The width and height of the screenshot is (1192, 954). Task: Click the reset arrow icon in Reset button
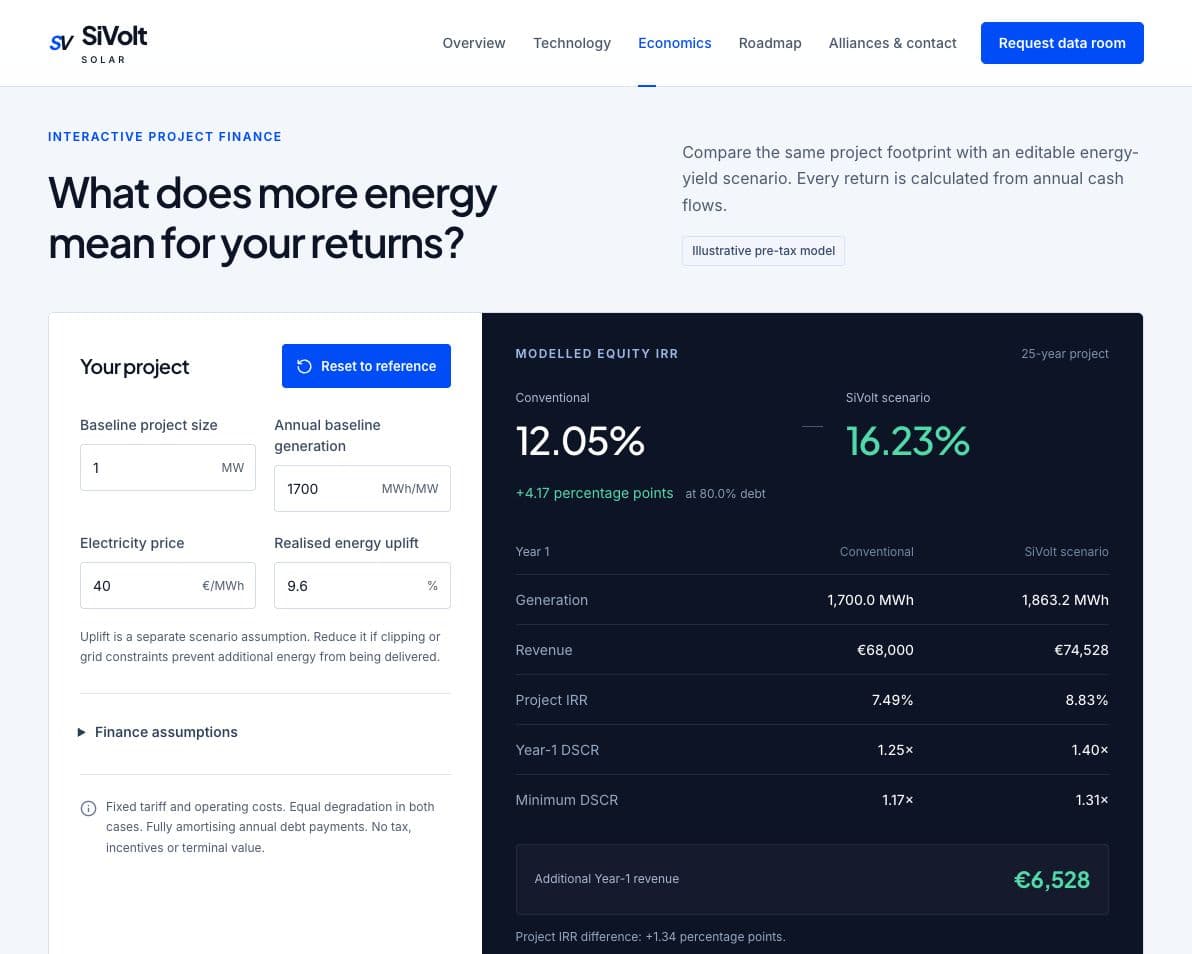coord(304,366)
